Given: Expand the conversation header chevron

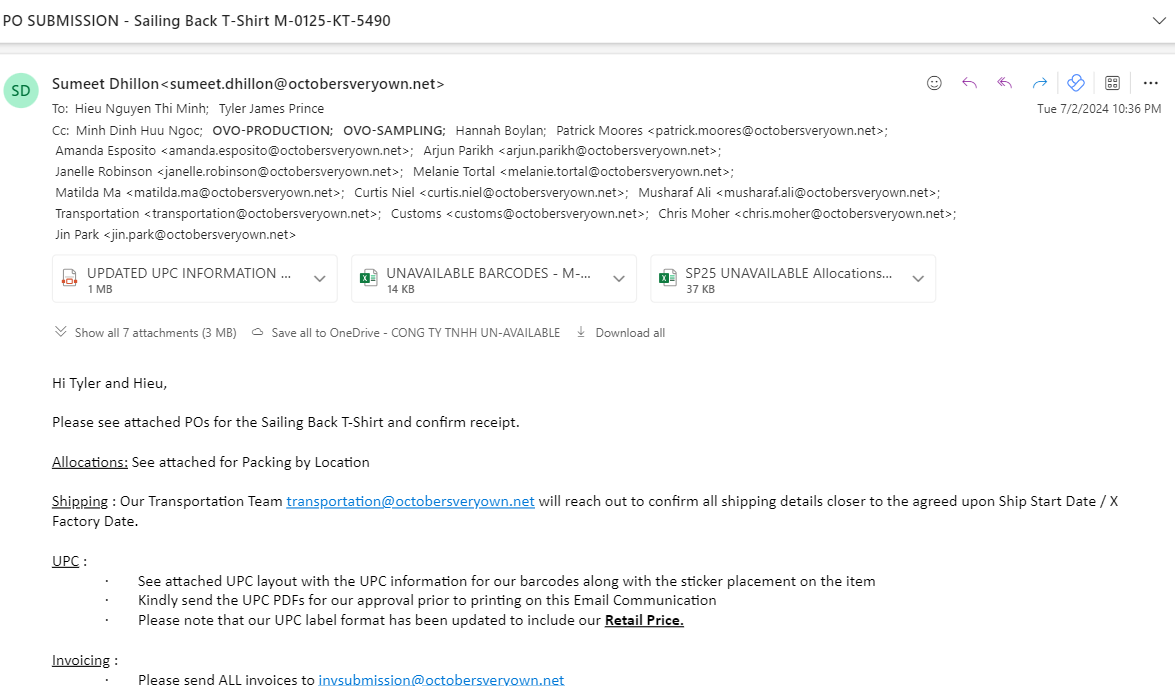Looking at the screenshot, I should tap(1159, 21).
